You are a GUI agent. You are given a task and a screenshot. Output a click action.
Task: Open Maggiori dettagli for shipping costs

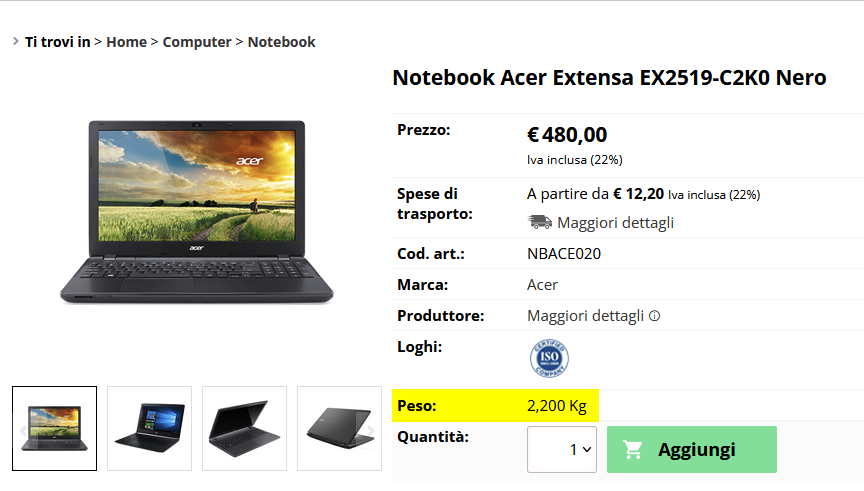pos(615,223)
